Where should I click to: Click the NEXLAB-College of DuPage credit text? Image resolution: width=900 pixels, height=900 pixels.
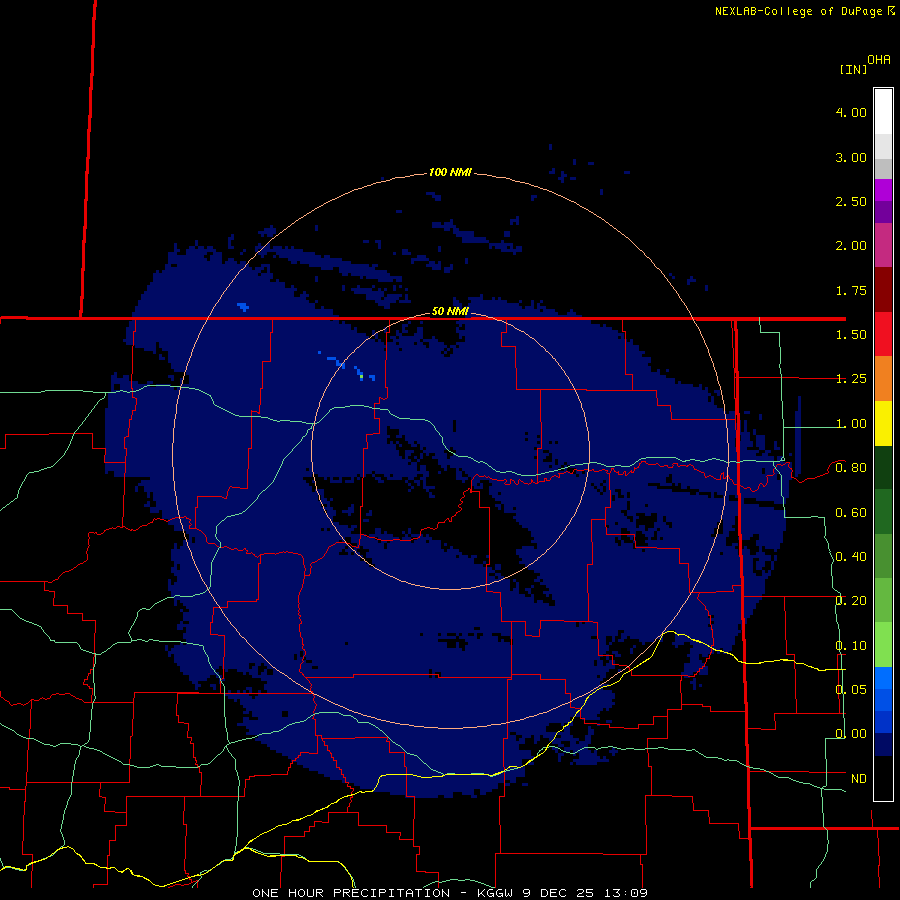point(800,11)
